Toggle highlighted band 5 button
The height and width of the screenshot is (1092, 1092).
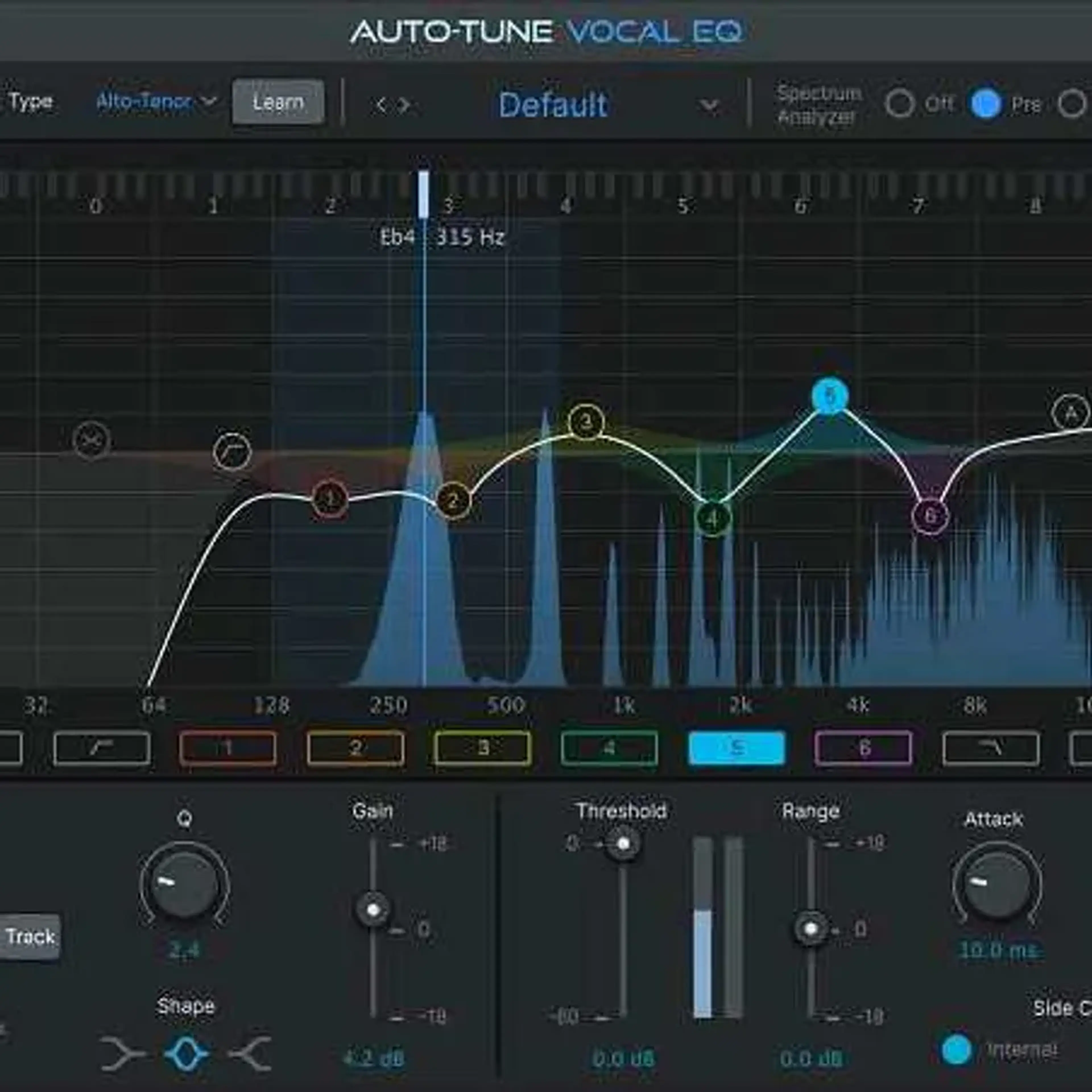[737, 748]
